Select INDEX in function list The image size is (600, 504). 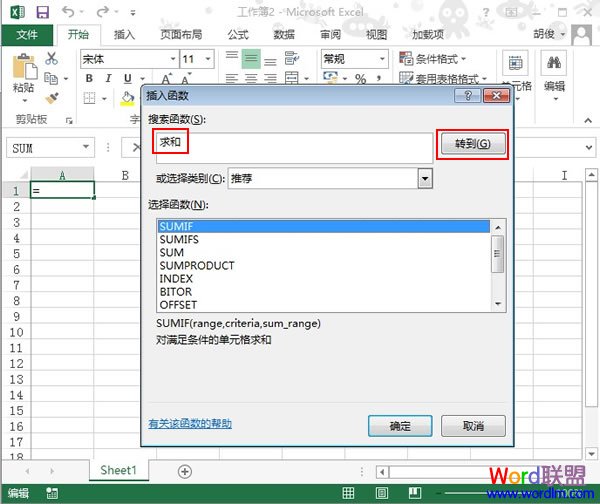click(323, 279)
